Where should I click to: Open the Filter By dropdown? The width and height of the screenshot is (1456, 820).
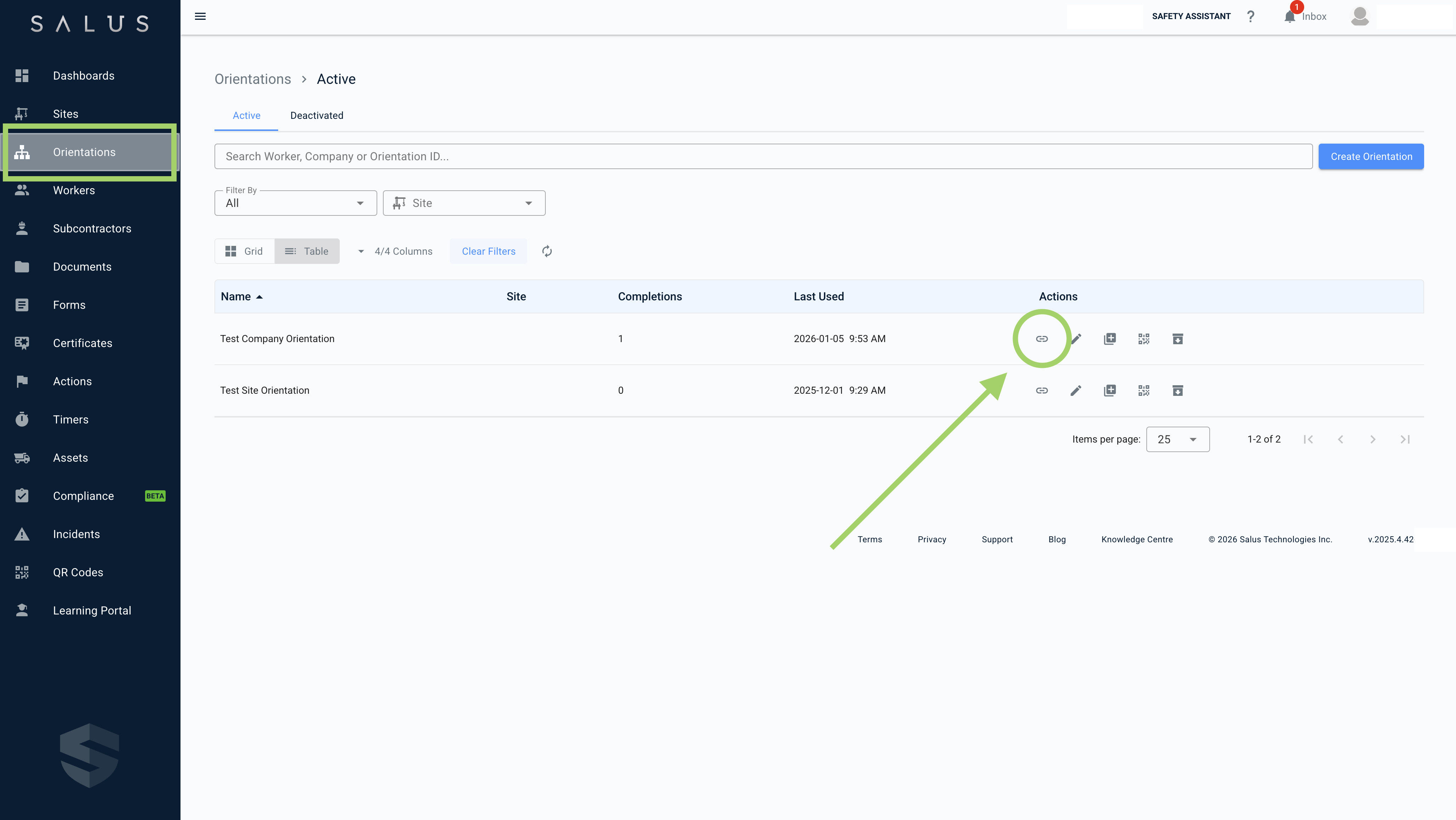tap(295, 203)
